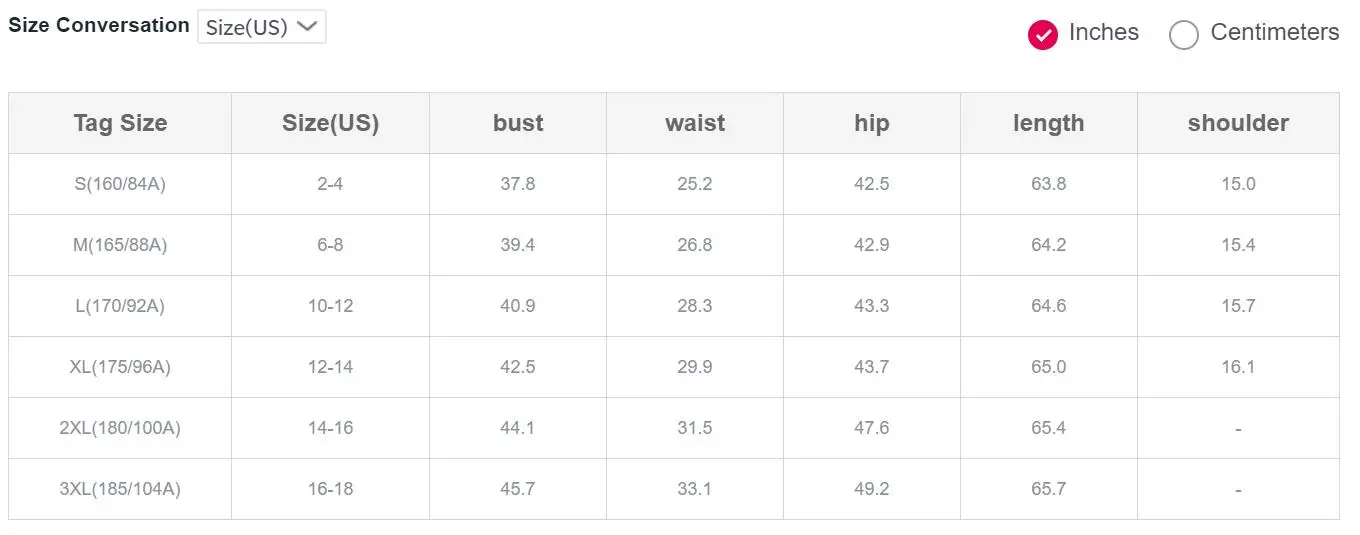Click the waist column header
Image resolution: width=1360 pixels, height=535 pixels.
695,123
